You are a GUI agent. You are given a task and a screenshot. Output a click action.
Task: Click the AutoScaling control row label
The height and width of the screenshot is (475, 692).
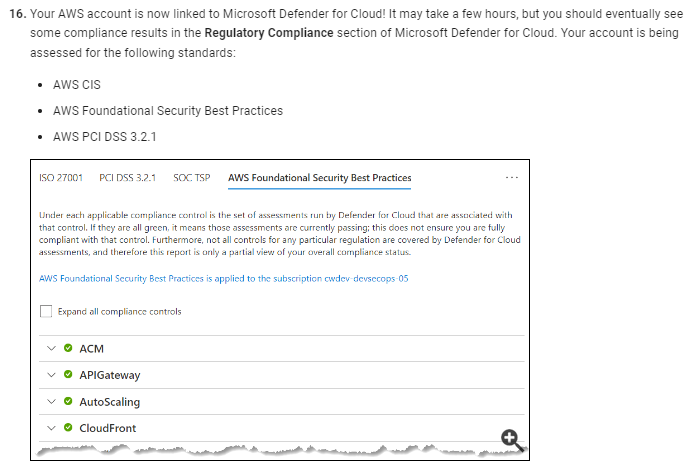coord(109,402)
